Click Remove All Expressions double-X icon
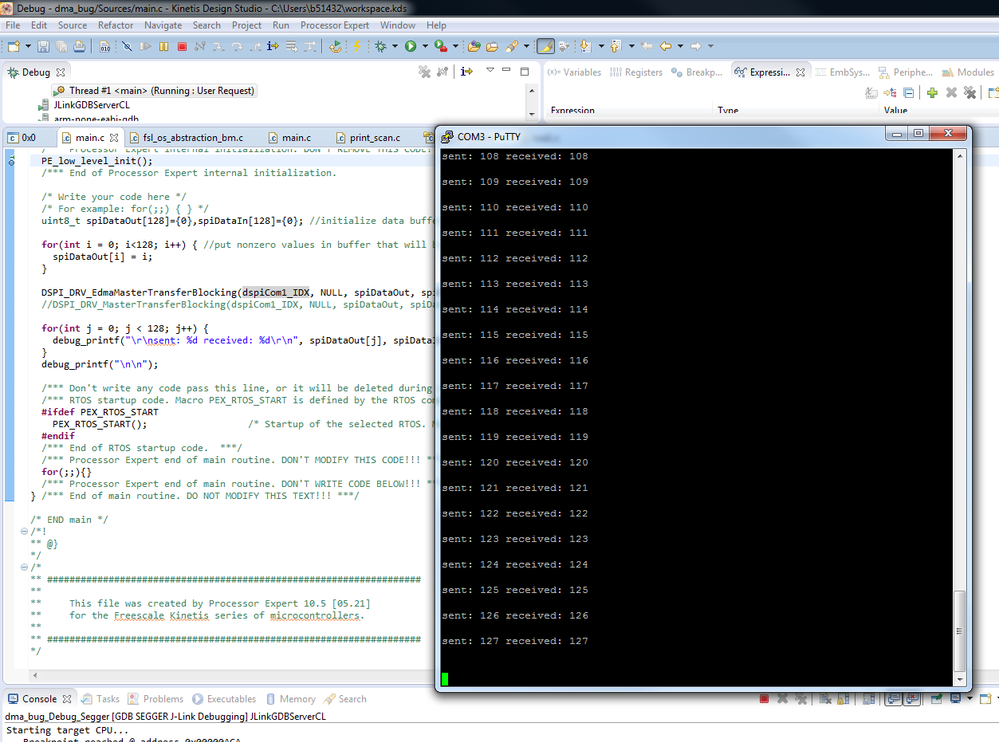The image size is (999, 742). [x=970, y=93]
